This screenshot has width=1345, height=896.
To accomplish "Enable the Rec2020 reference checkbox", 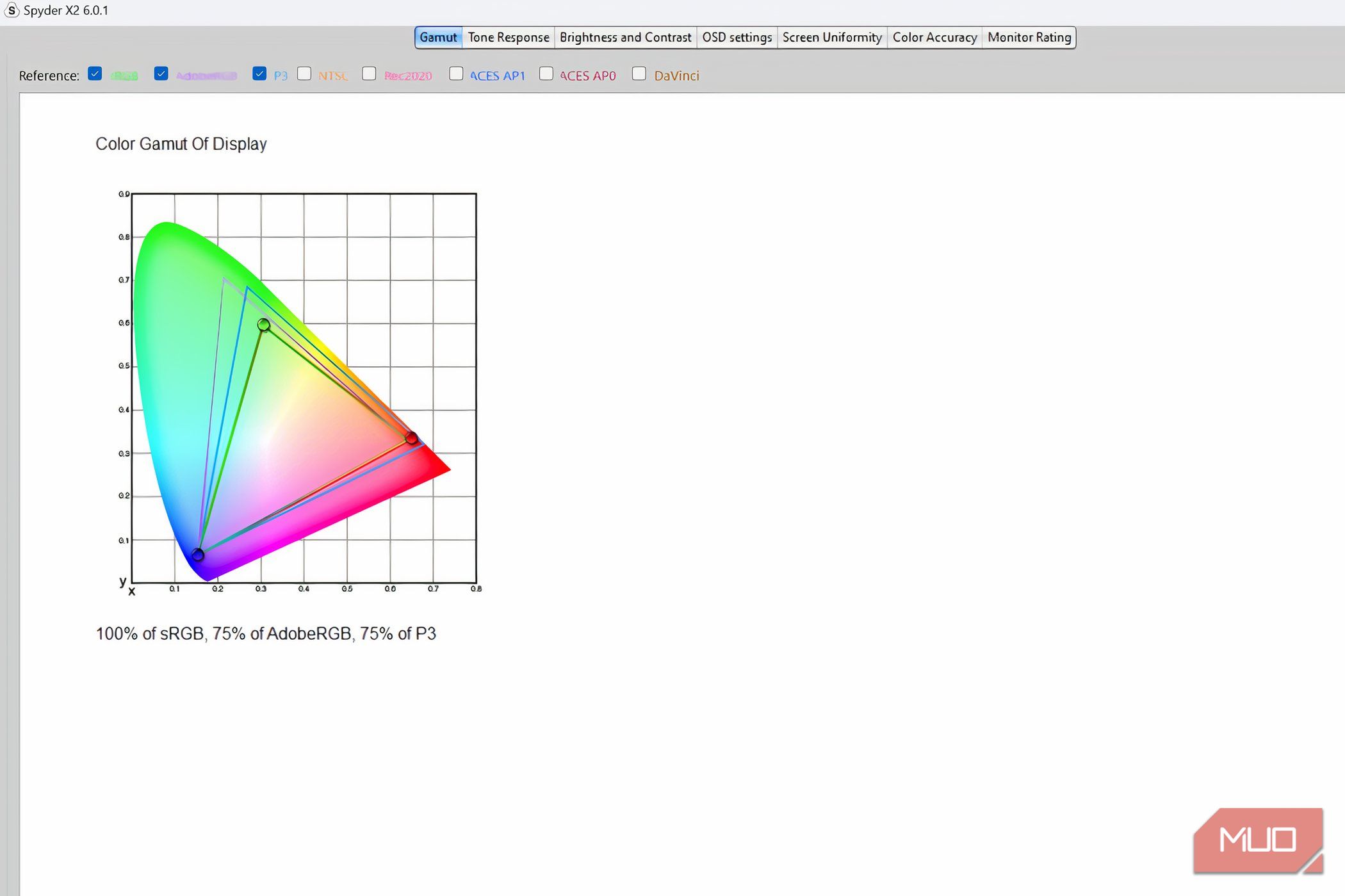I will click(x=369, y=74).
